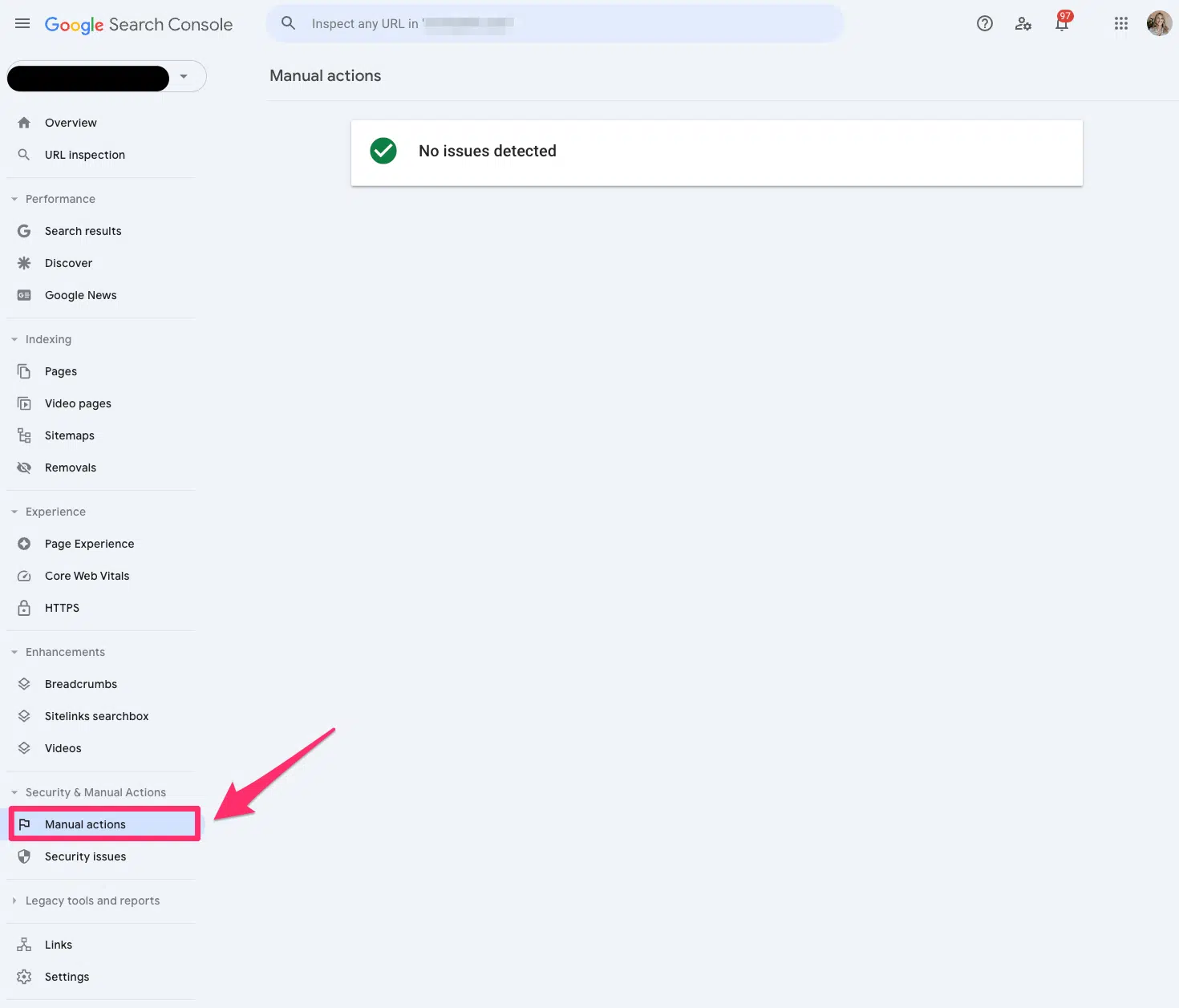Click the search magnifier icon in URL bar
Viewport: 1179px width, 1008px height.
click(x=289, y=23)
